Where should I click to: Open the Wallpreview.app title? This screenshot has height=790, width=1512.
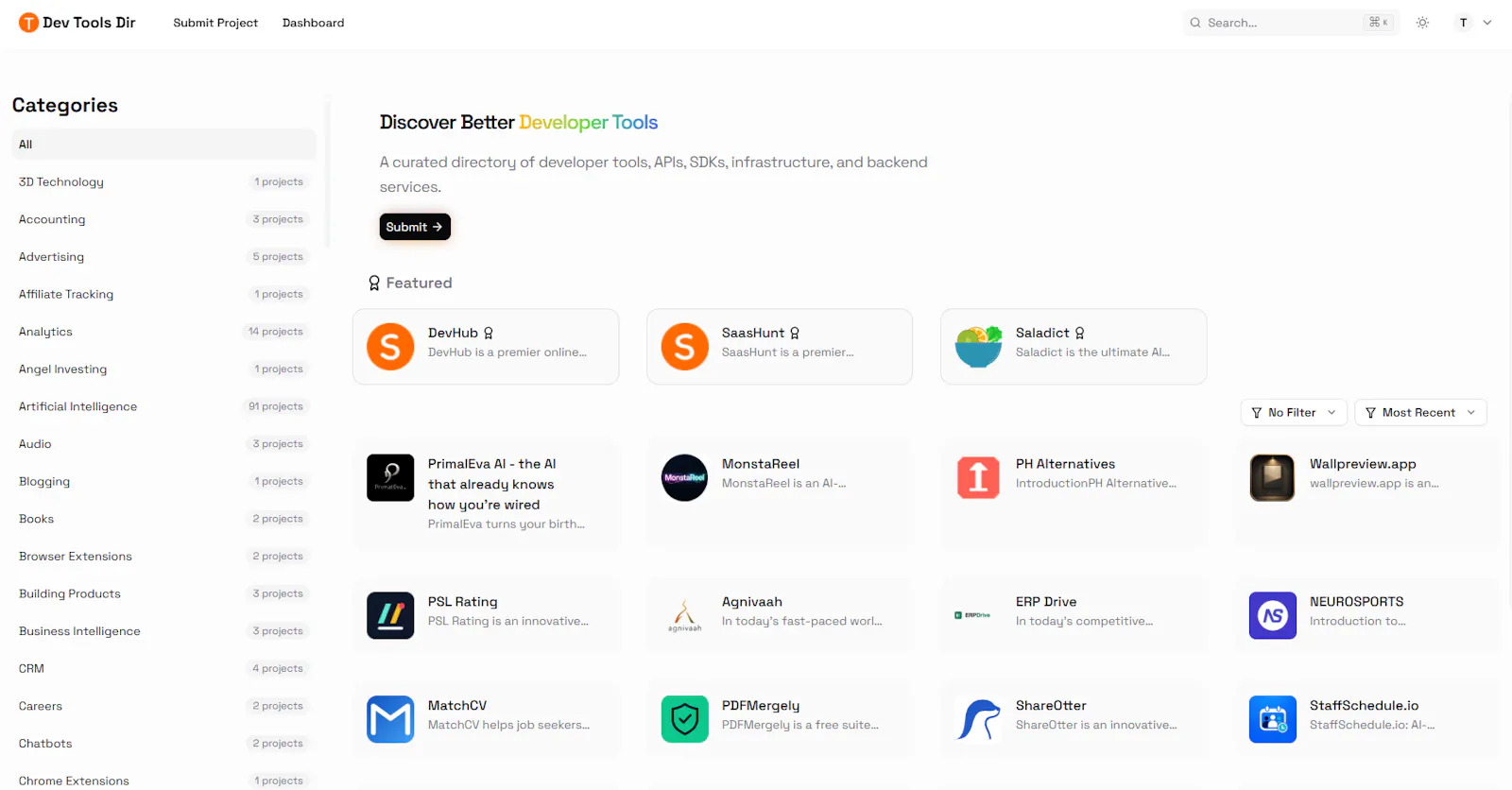pyautogui.click(x=1363, y=464)
